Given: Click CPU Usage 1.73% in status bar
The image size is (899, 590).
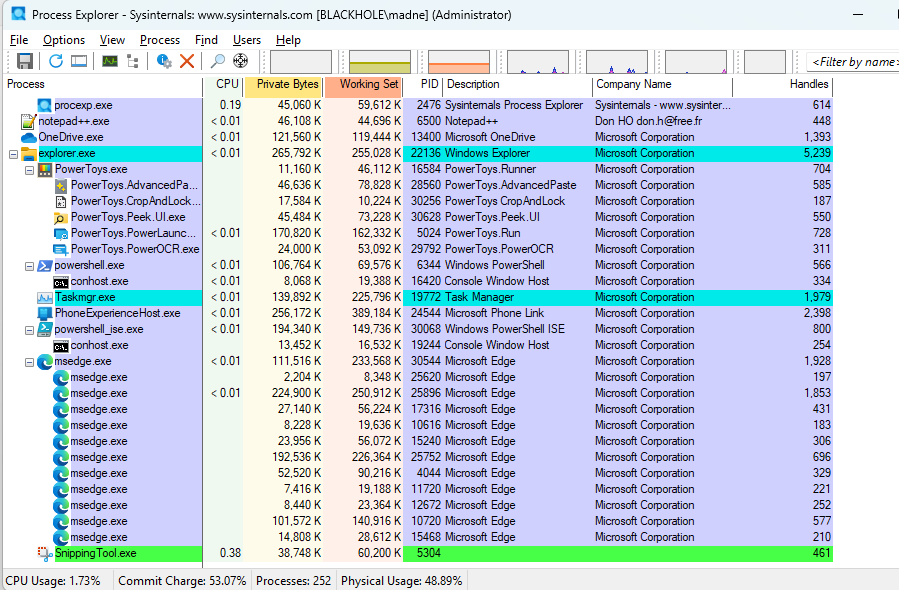Looking at the screenshot, I should tap(53, 581).
